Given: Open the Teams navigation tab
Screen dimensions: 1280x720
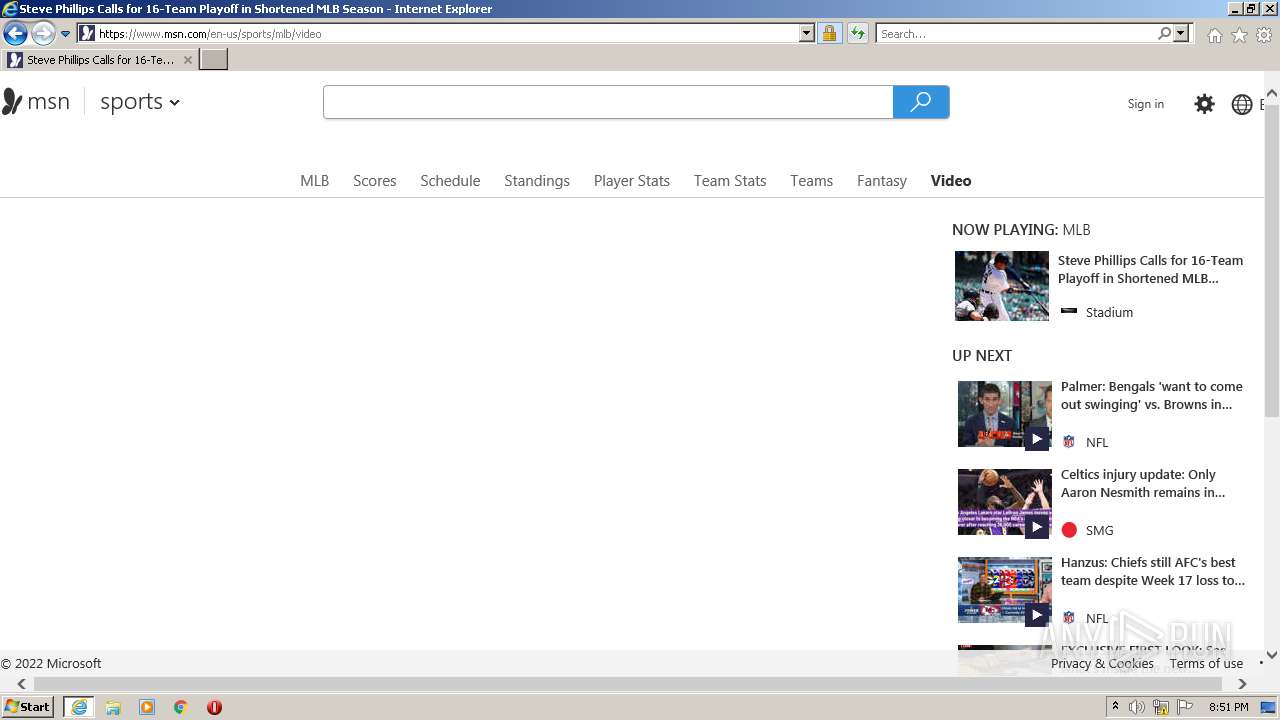Looking at the screenshot, I should point(811,180).
